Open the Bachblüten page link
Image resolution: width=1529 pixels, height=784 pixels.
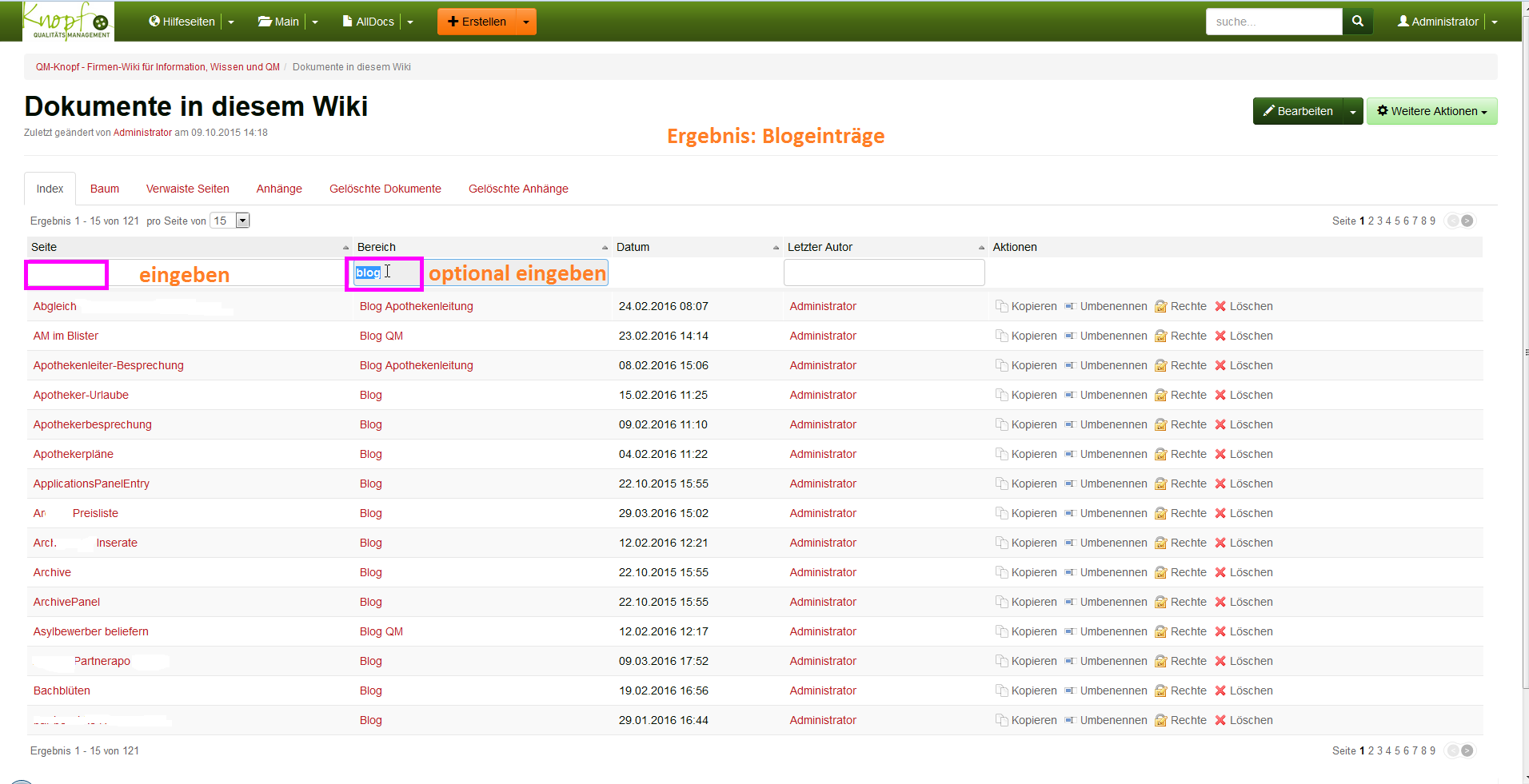point(62,690)
